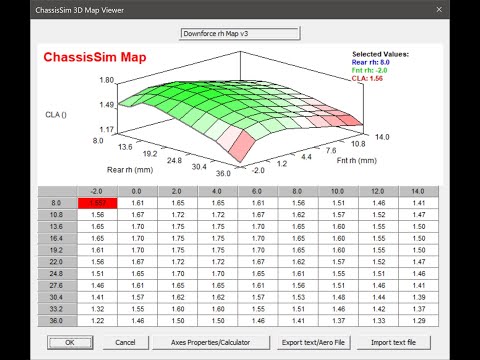Select the -2.0 column header
This screenshot has width=480, height=360.
[x=98, y=191]
